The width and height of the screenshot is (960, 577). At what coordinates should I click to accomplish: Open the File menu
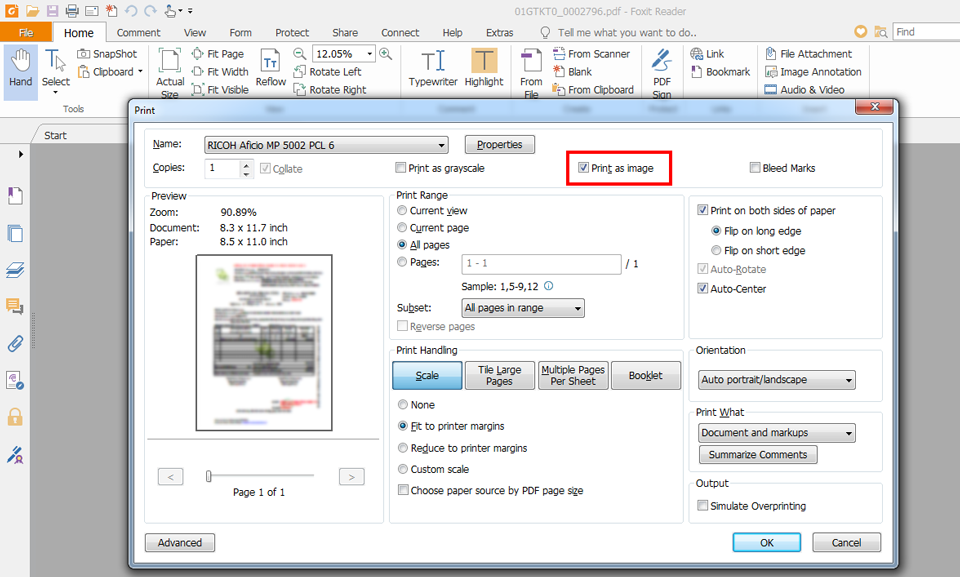[x=26, y=32]
